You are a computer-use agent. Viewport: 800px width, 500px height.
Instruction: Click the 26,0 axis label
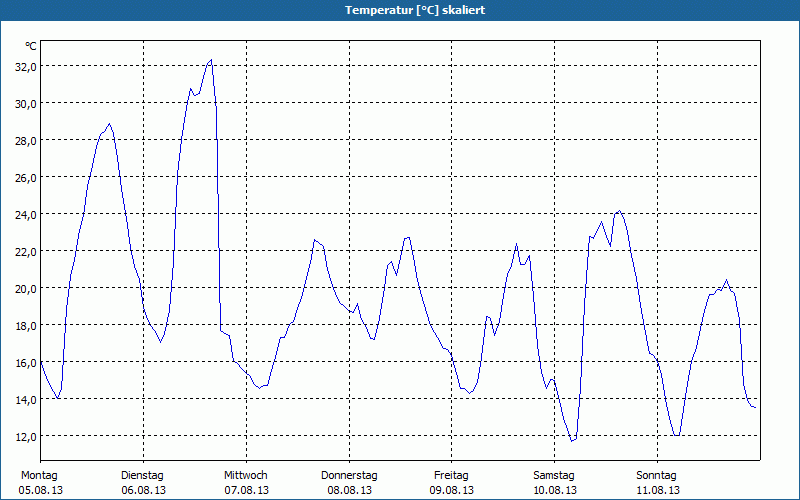click(x=26, y=178)
